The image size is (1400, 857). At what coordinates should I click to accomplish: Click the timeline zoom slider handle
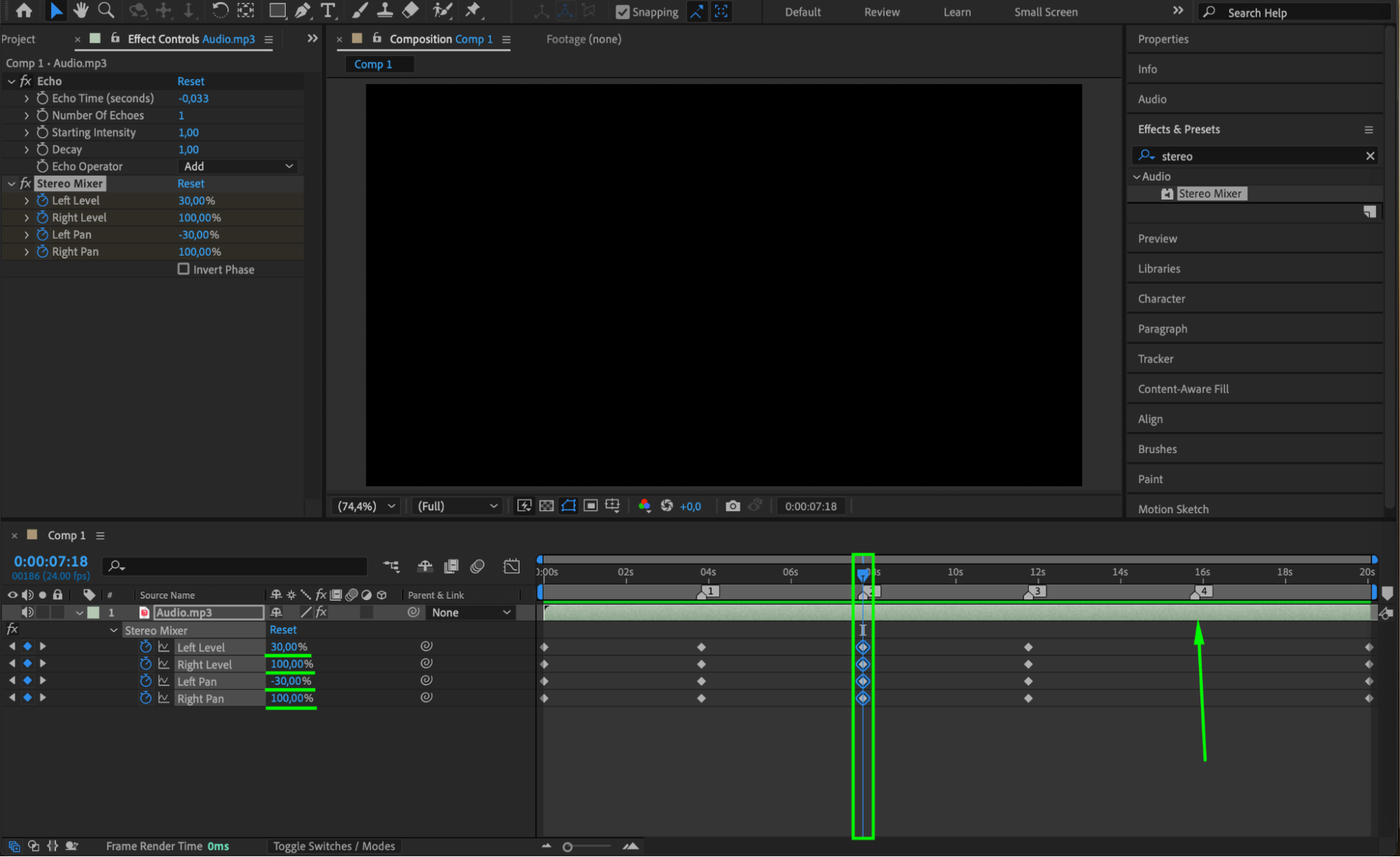coord(567,846)
